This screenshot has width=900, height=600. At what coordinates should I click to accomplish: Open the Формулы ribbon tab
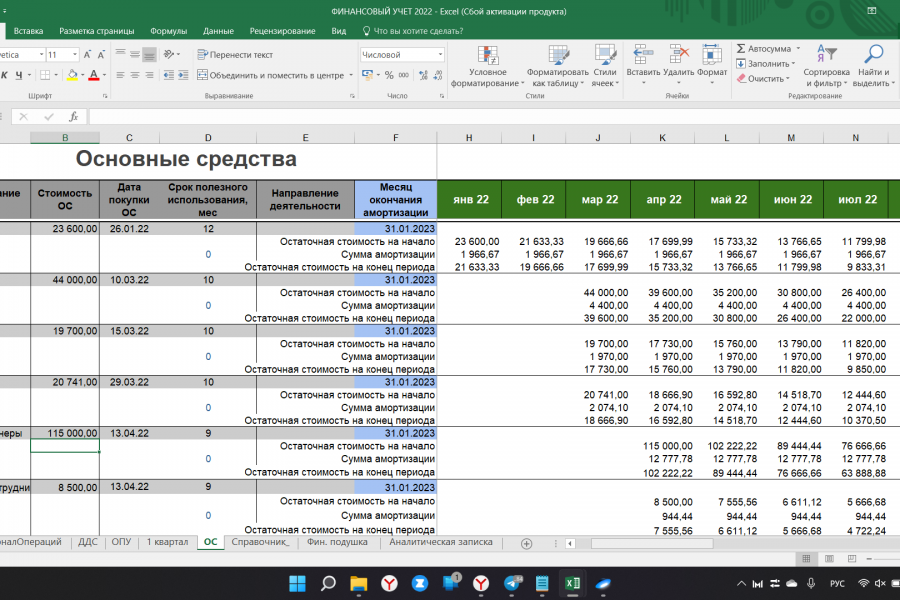coord(168,31)
